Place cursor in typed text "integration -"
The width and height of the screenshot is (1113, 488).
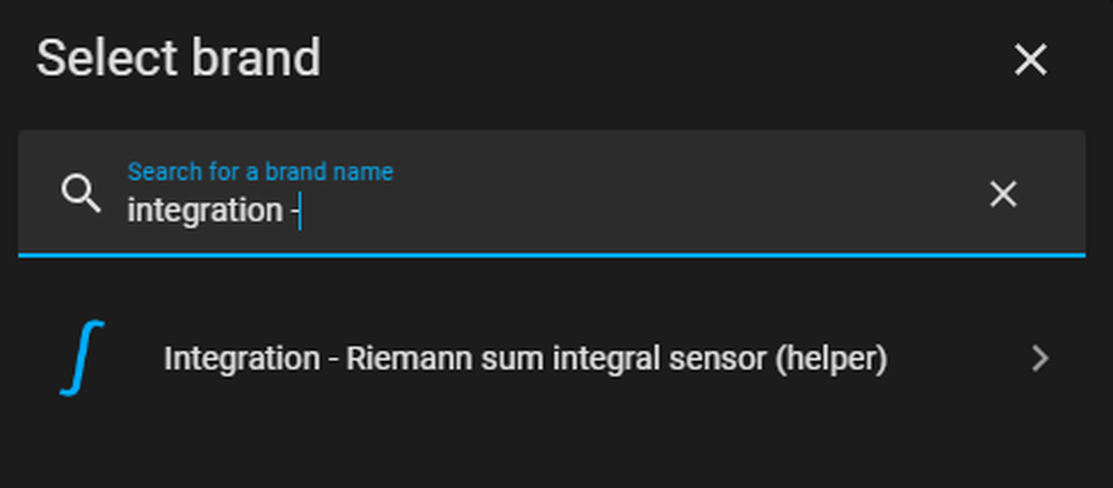211,211
